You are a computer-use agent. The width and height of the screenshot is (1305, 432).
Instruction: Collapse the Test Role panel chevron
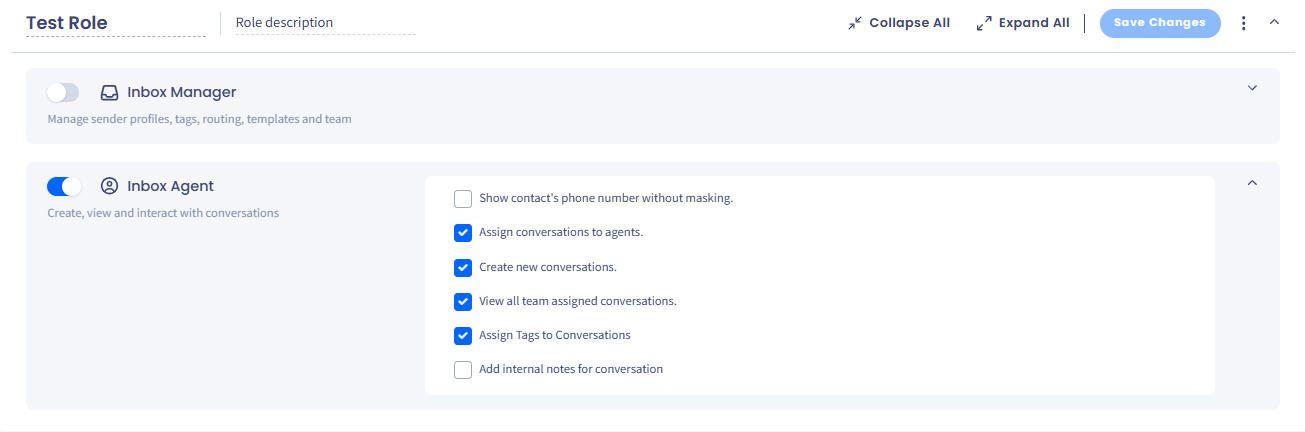[x=1274, y=21]
